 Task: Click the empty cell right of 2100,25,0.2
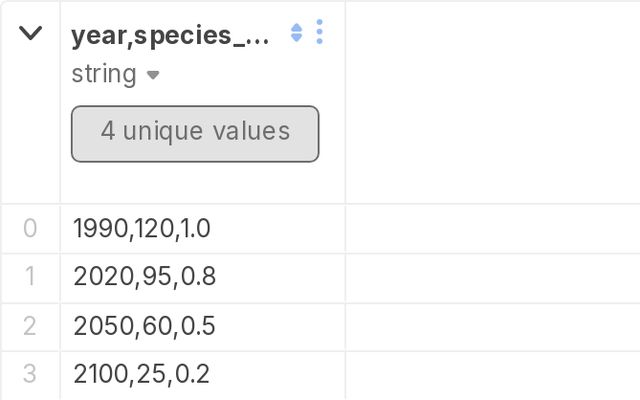pyautogui.click(x=490, y=374)
